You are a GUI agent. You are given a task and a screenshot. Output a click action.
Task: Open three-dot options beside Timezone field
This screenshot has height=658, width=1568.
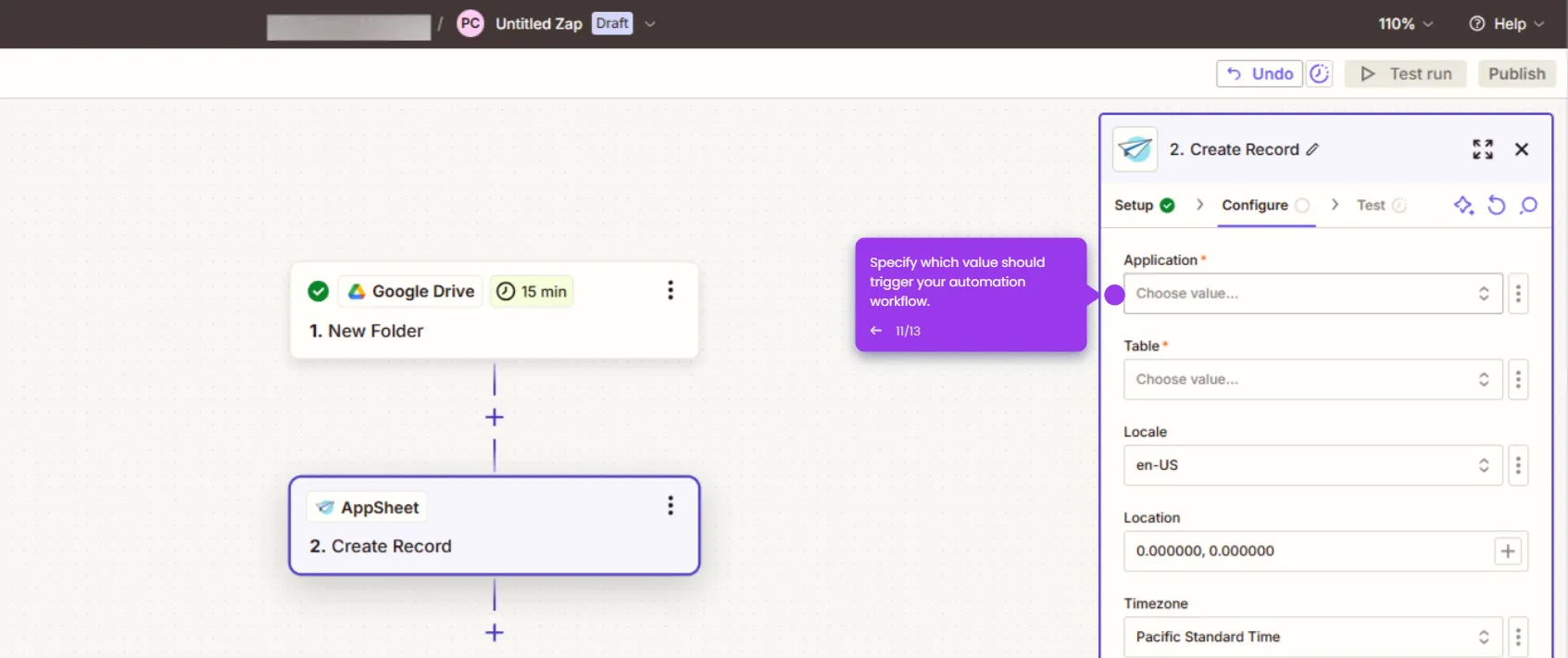[x=1518, y=637]
